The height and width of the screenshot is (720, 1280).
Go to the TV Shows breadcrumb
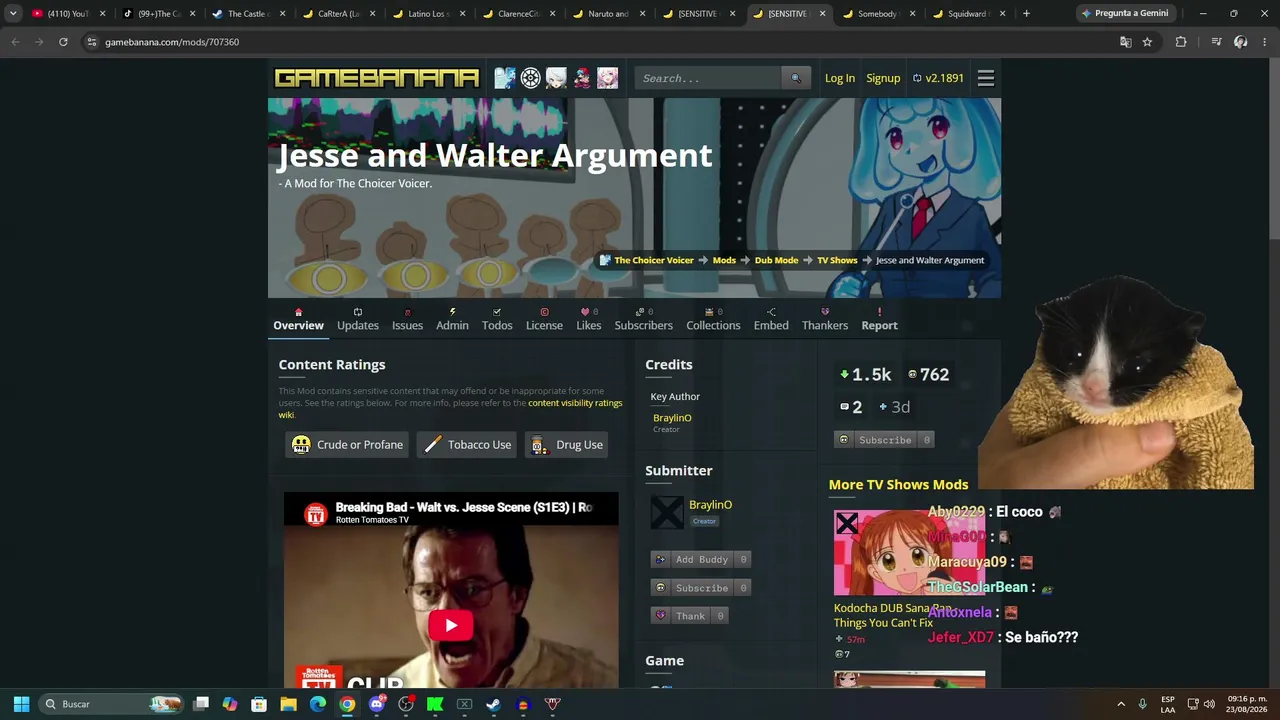[837, 260]
